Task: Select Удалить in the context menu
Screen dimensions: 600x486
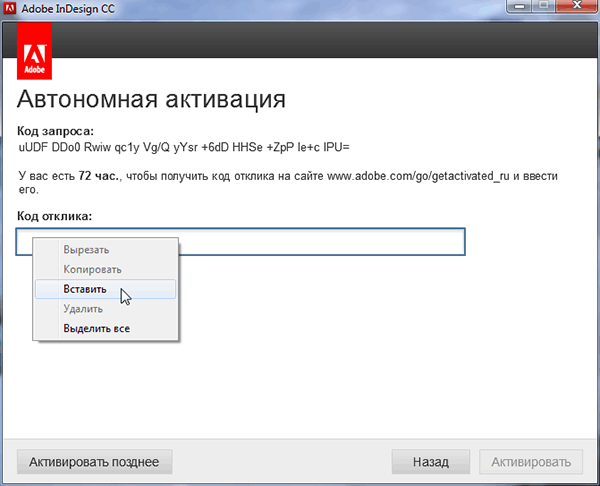Action: pos(105,309)
